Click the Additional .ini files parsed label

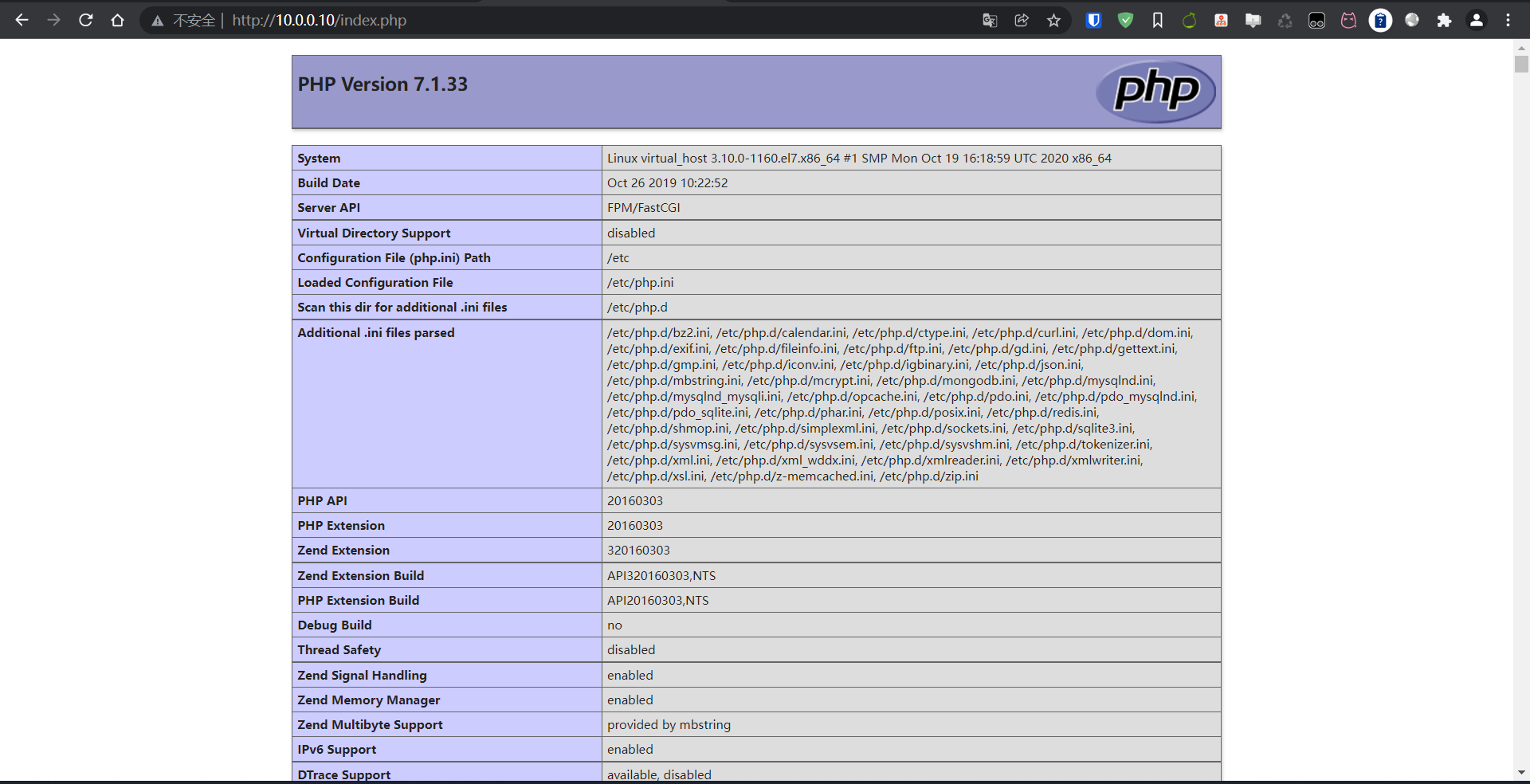376,333
